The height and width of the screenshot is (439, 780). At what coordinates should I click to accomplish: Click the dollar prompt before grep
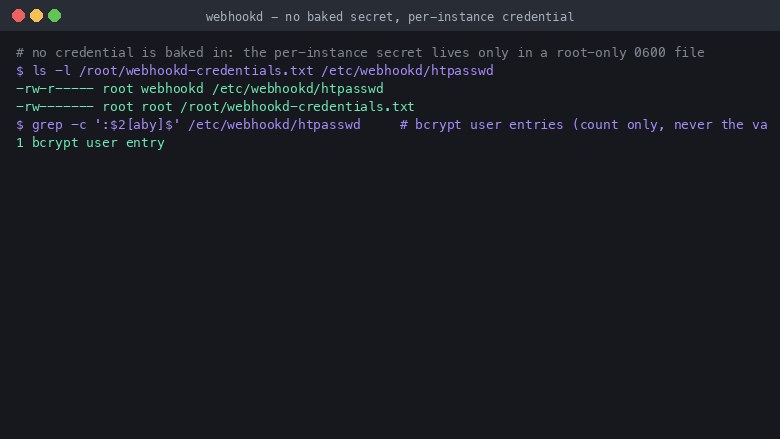click(x=20, y=125)
